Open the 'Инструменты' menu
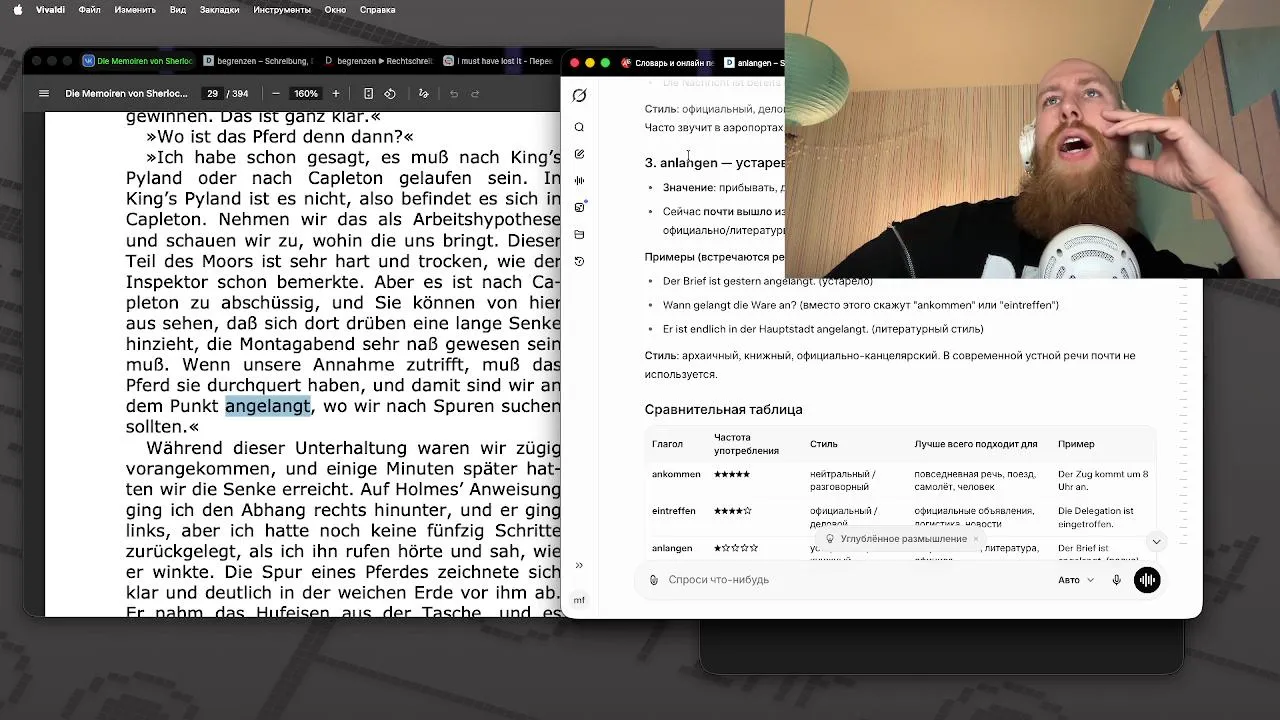This screenshot has width=1280, height=720. point(282,10)
